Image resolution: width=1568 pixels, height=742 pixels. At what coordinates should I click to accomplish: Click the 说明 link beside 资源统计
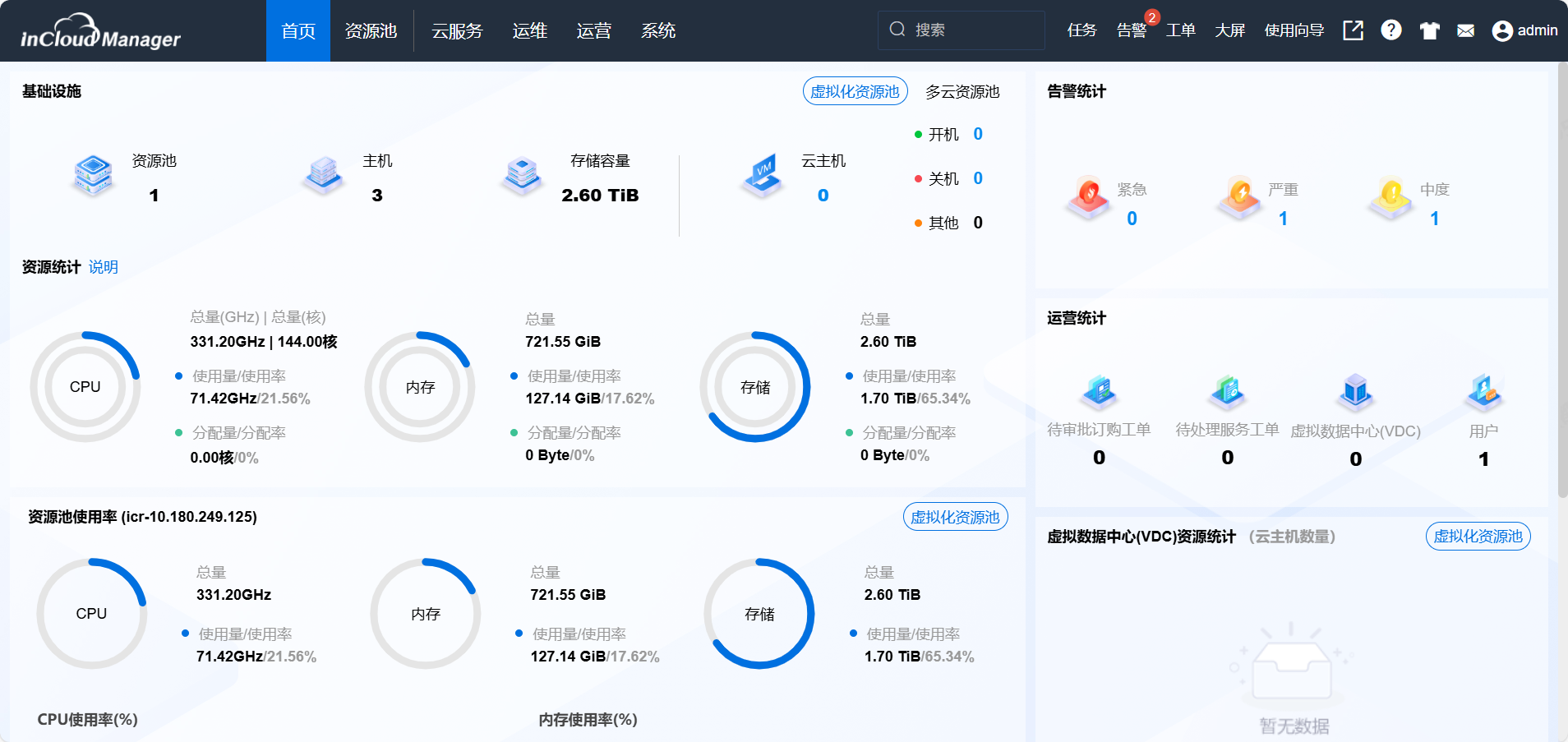pyautogui.click(x=104, y=267)
